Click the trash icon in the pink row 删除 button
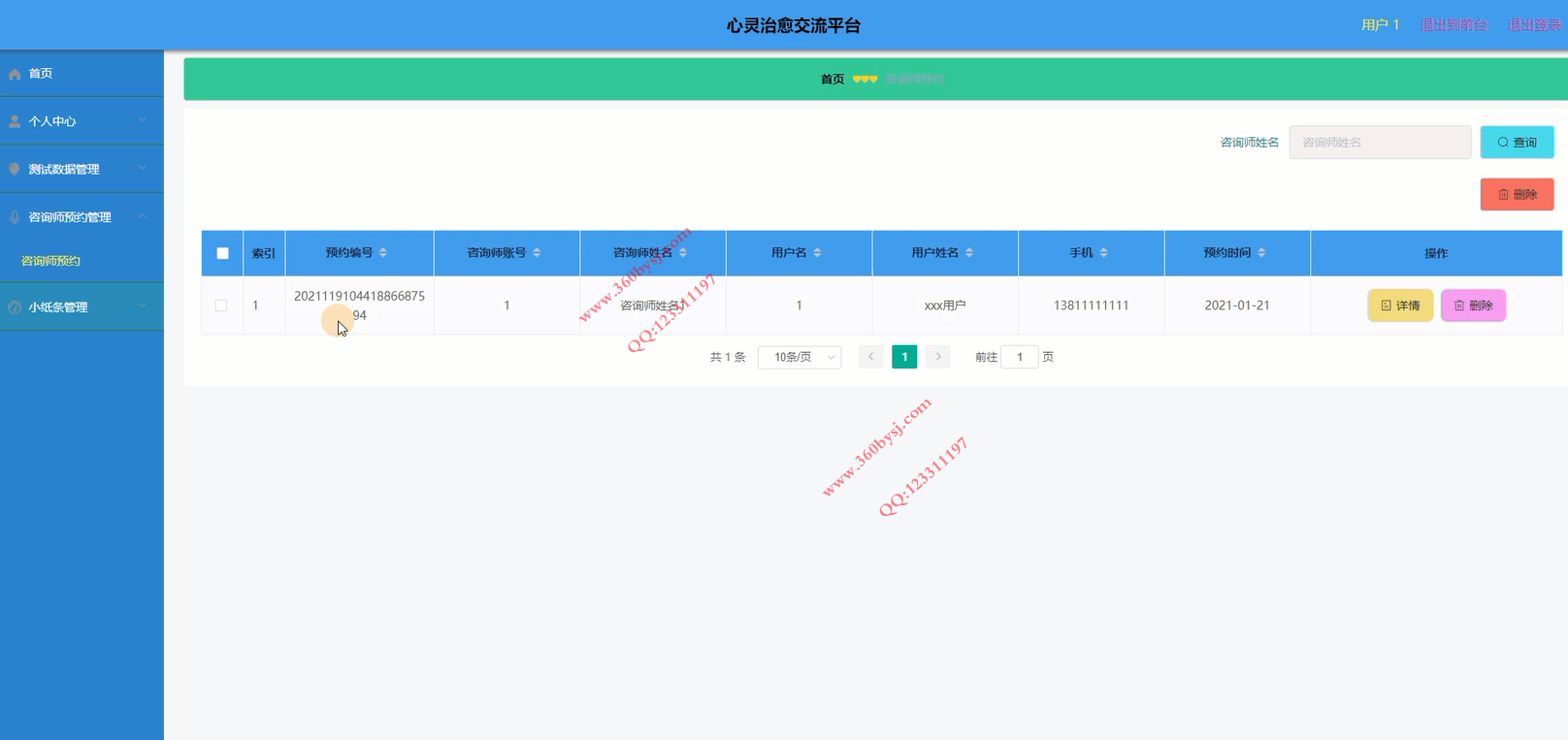The width and height of the screenshot is (1568, 740). click(1458, 306)
